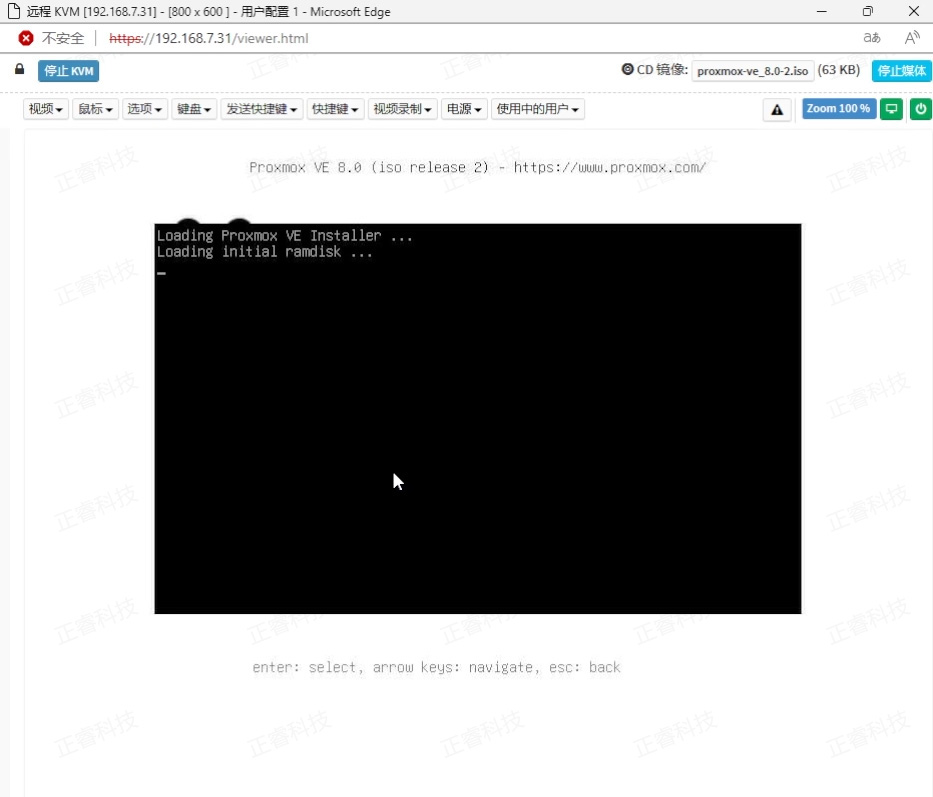Click the page document icon in title bar
Image resolution: width=933 pixels, height=797 pixels.
(14, 11)
